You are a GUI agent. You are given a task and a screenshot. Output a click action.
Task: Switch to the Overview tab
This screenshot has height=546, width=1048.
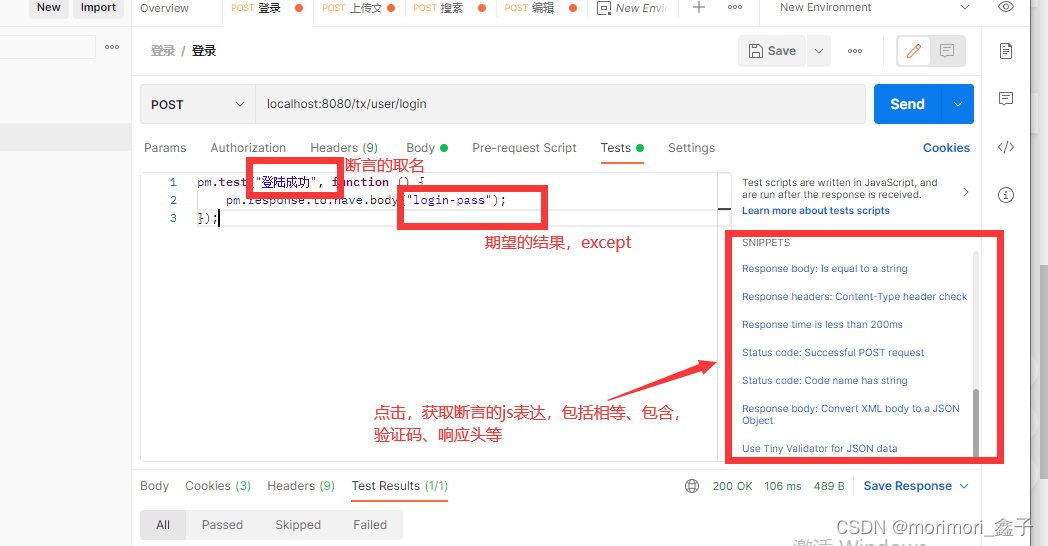tap(164, 8)
